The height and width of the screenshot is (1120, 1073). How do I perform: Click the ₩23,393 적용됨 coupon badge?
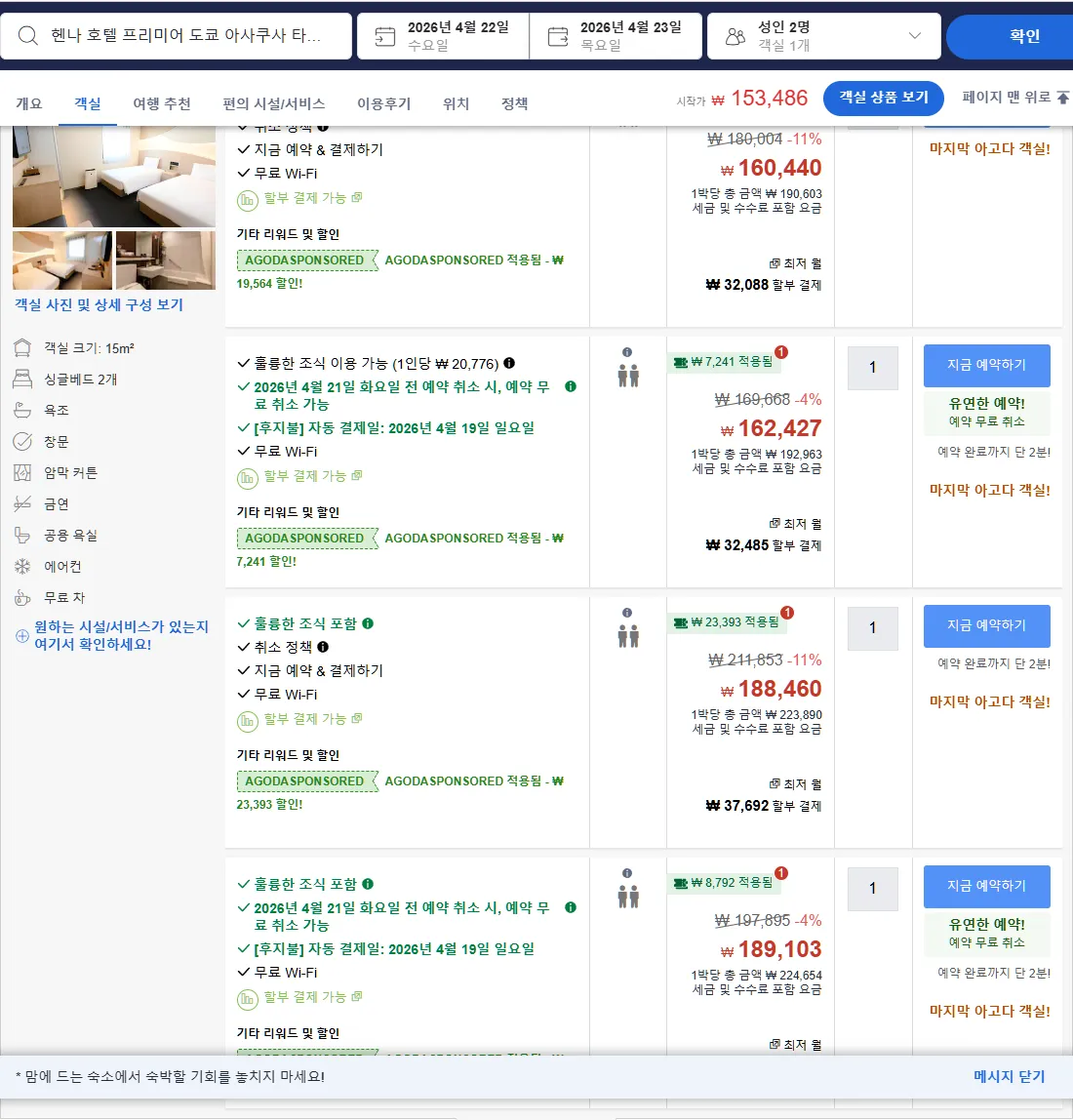click(x=727, y=622)
